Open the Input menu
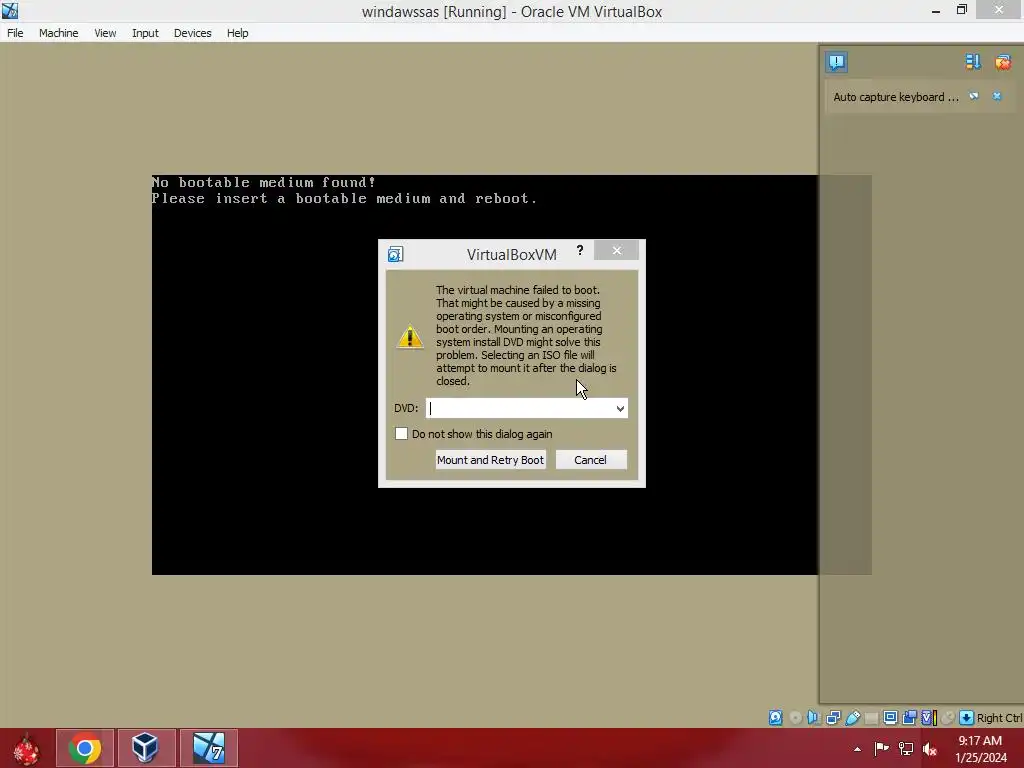The width and height of the screenshot is (1024, 768). click(145, 33)
